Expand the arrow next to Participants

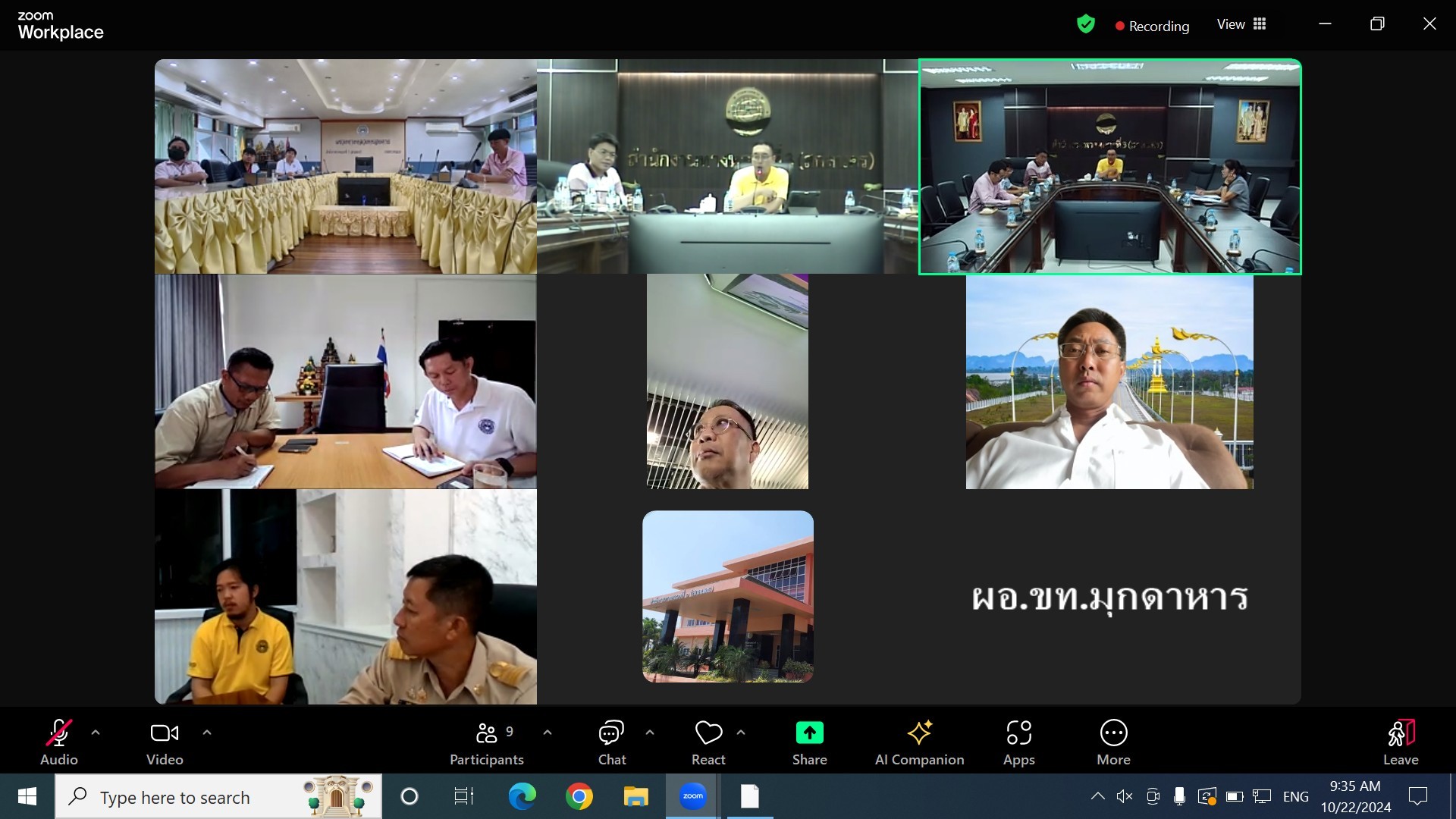pyautogui.click(x=548, y=733)
